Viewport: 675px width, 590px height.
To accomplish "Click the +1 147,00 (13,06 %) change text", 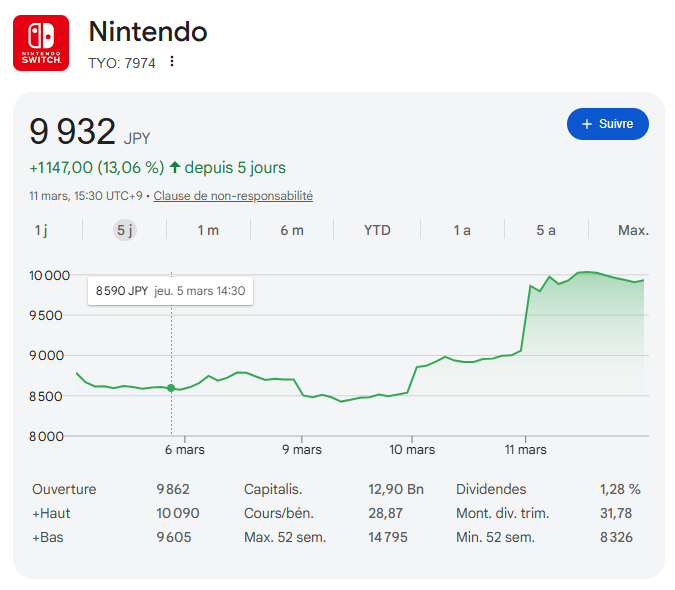I will 97,167.
